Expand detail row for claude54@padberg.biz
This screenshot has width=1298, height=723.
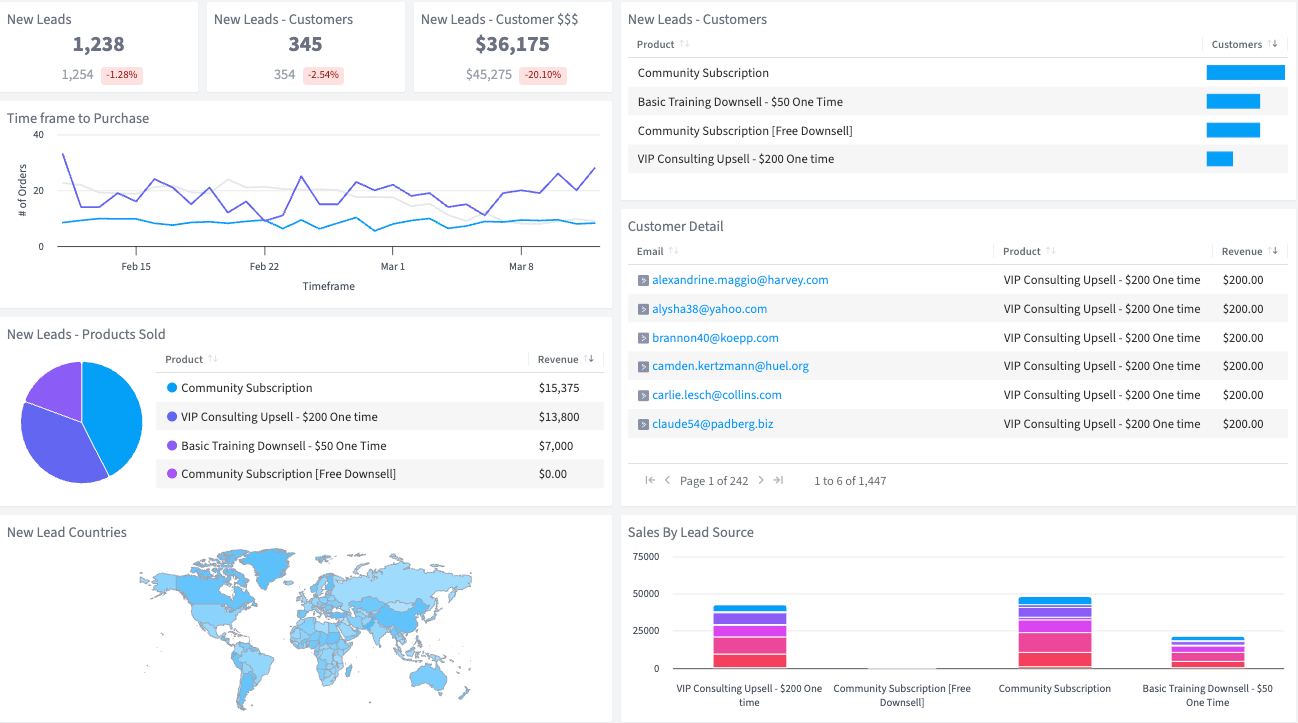click(643, 425)
